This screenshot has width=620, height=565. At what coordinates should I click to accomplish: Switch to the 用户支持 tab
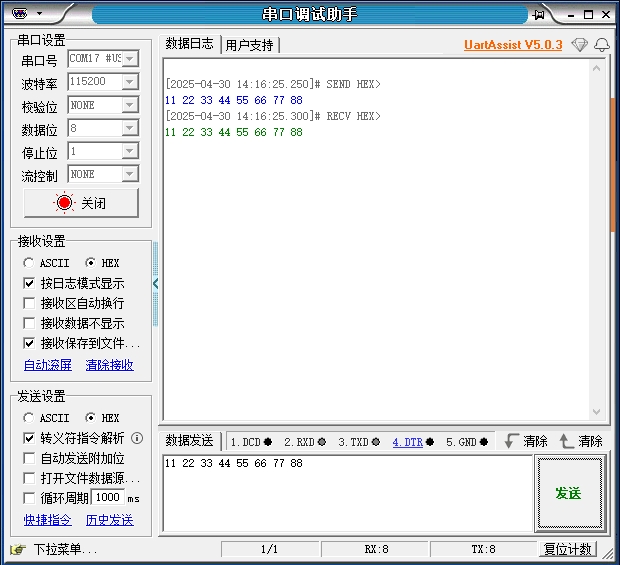point(250,45)
